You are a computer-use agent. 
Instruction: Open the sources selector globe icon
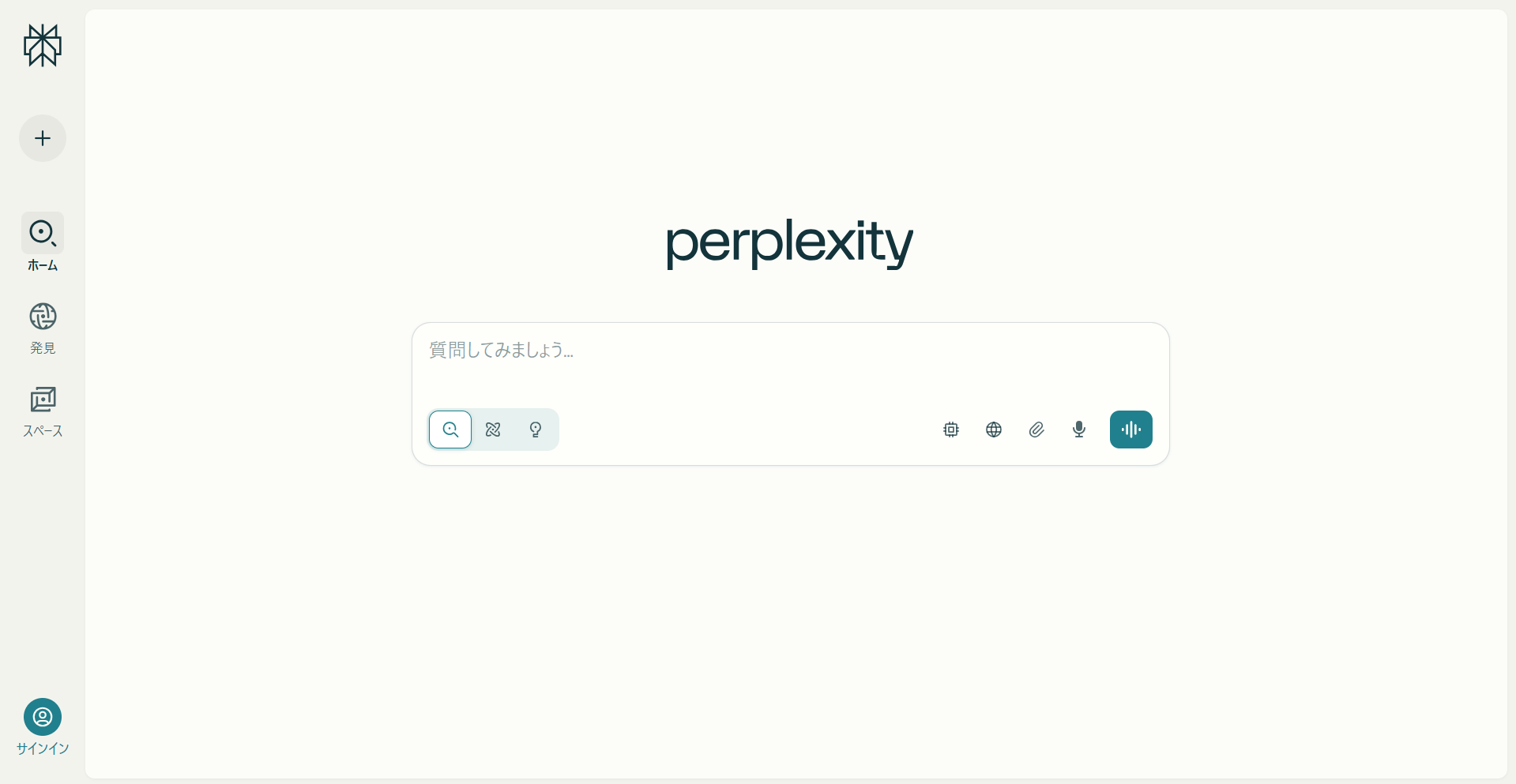click(x=994, y=430)
